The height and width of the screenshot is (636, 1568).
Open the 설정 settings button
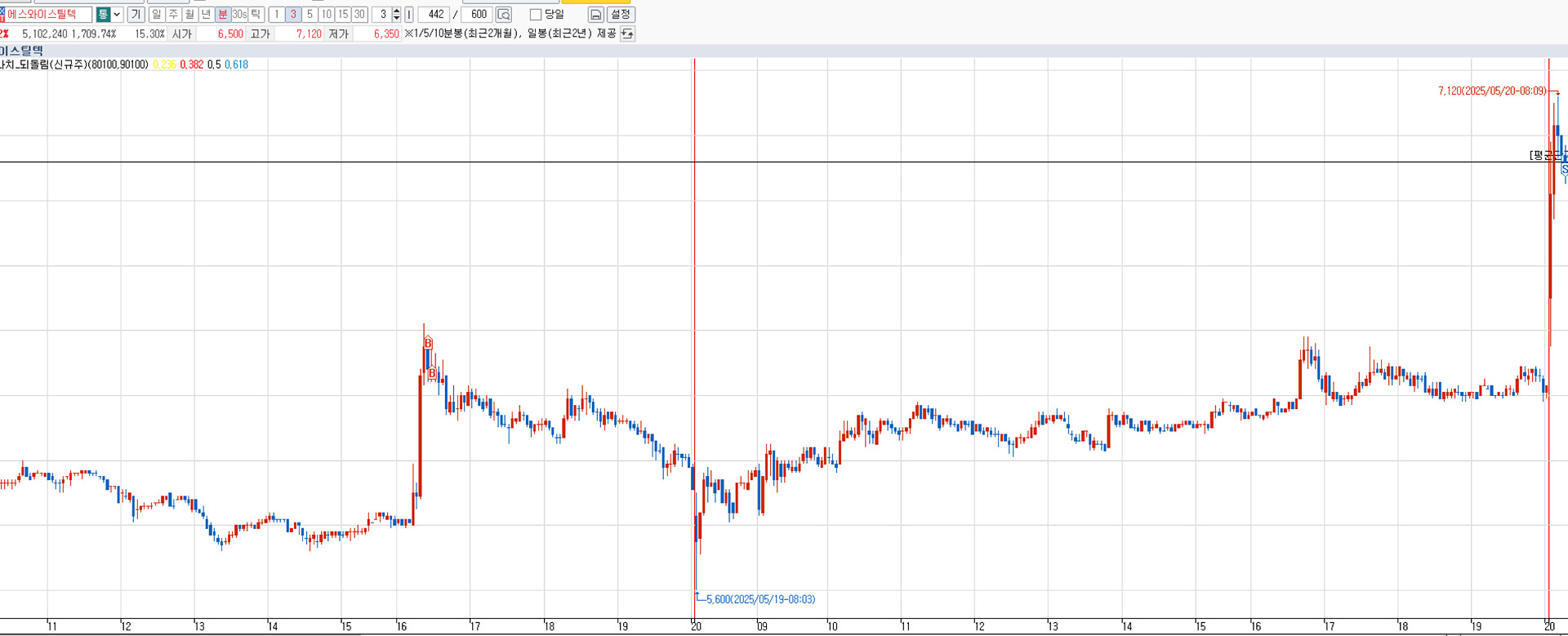(x=621, y=15)
